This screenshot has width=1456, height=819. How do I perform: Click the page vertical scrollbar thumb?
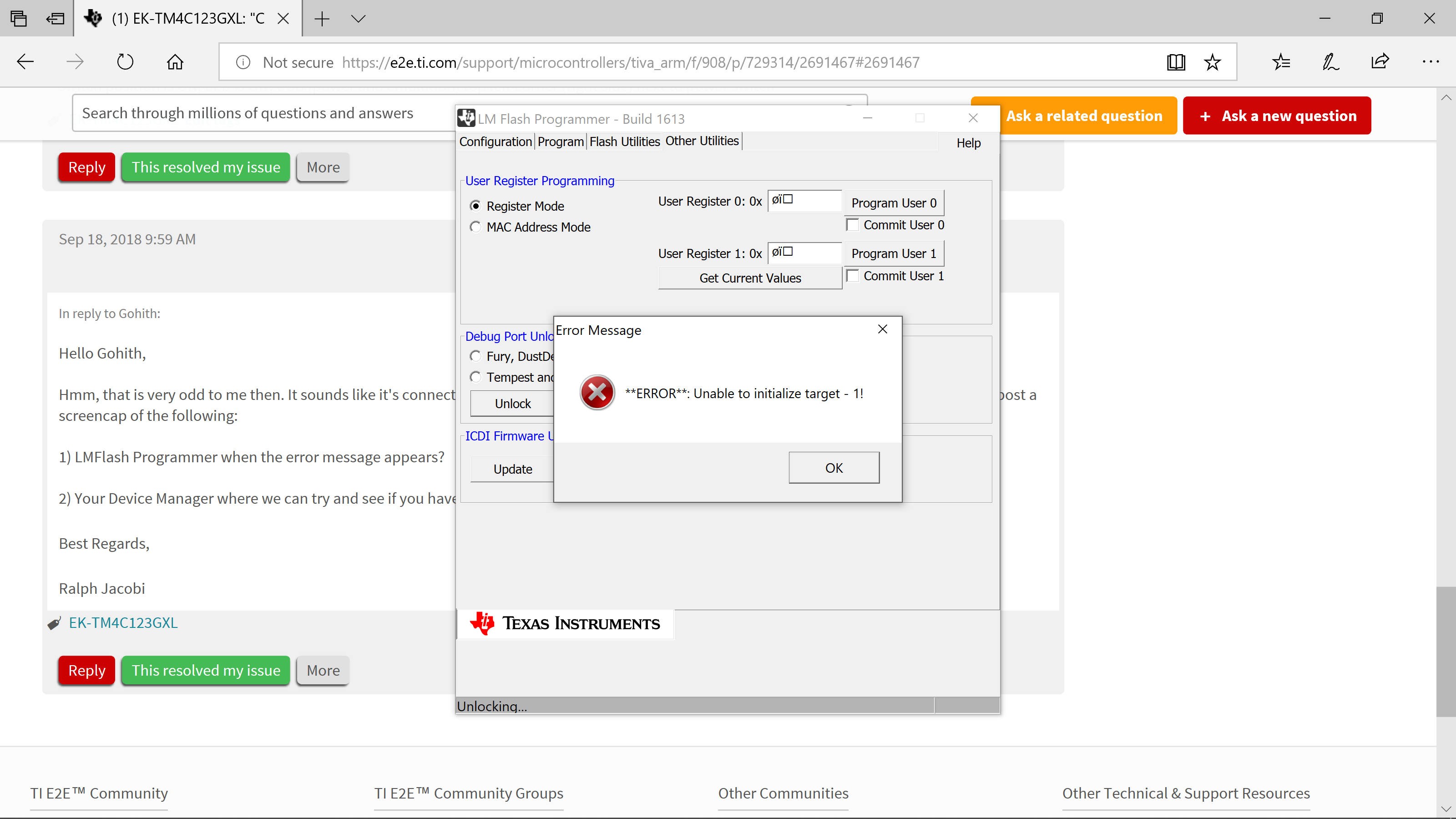[1446, 651]
